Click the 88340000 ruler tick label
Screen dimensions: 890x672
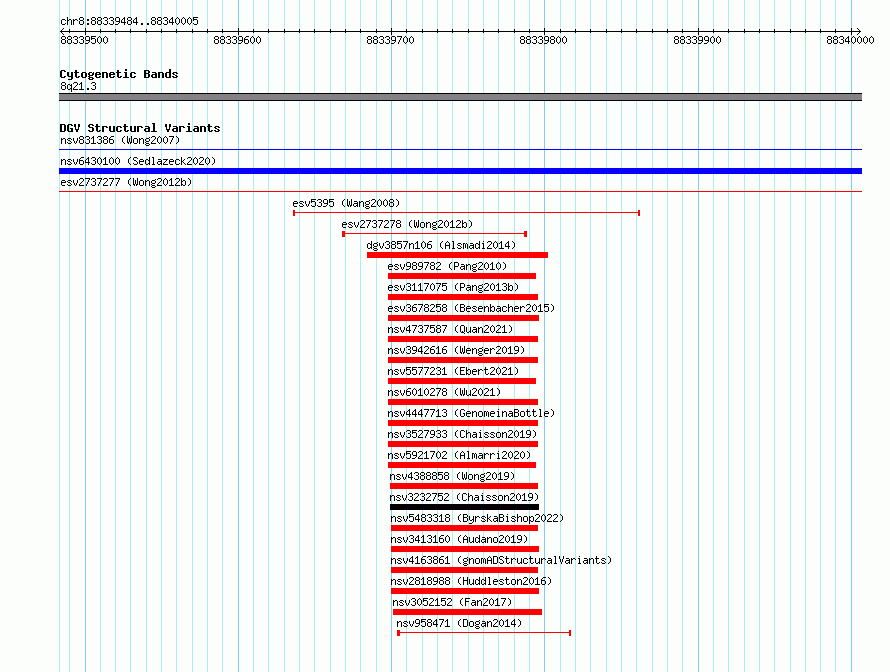pyautogui.click(x=850, y=40)
